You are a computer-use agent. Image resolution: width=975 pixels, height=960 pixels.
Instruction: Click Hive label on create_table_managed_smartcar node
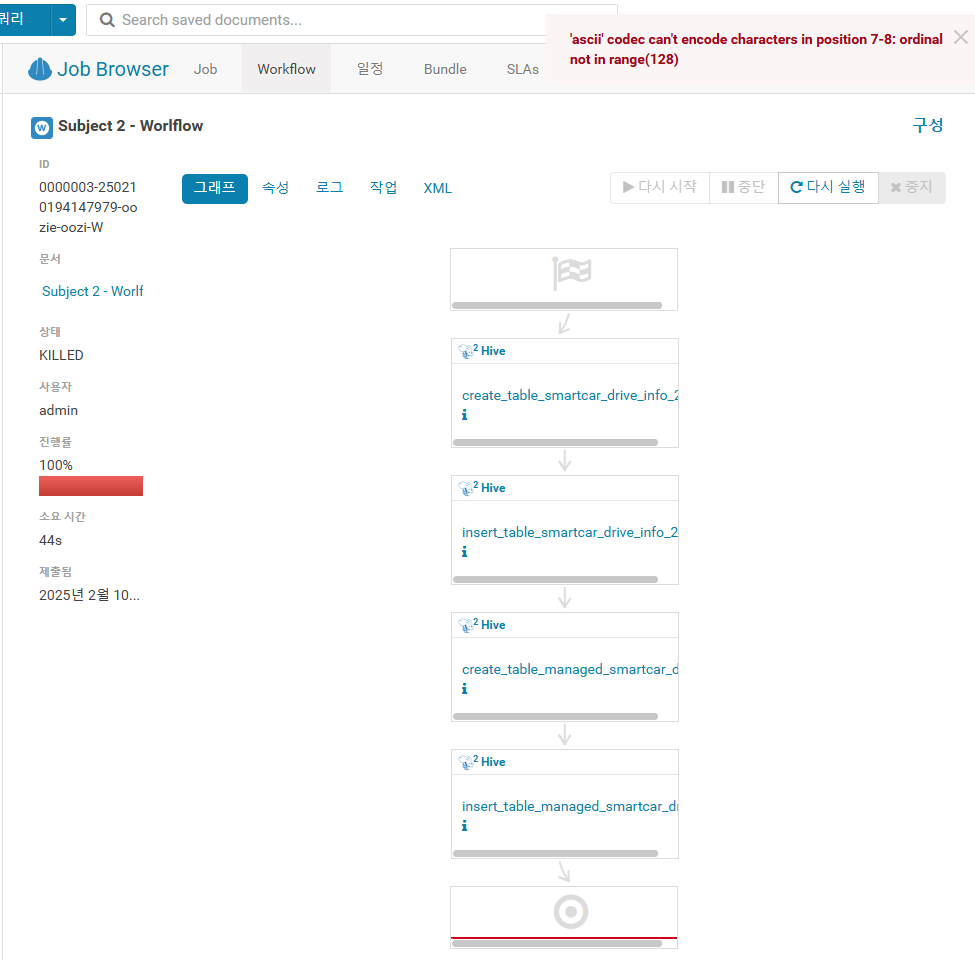pos(493,625)
